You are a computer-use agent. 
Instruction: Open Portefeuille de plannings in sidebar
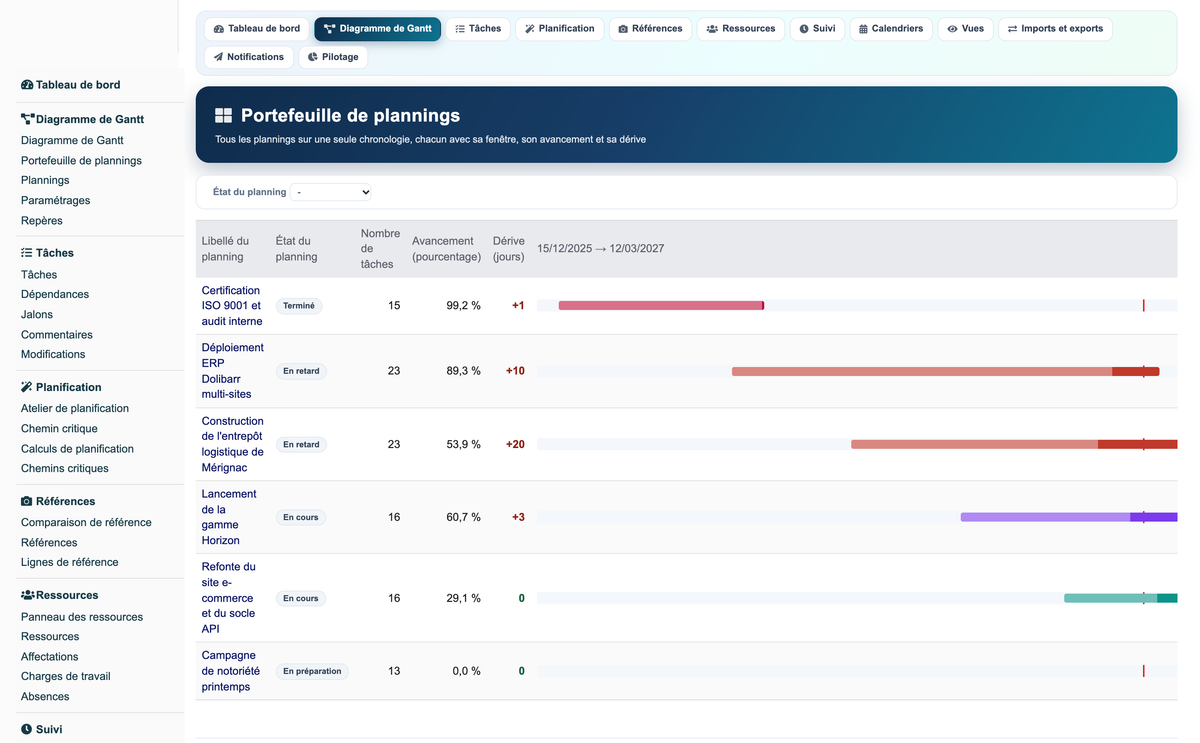pyautogui.click(x=81, y=161)
